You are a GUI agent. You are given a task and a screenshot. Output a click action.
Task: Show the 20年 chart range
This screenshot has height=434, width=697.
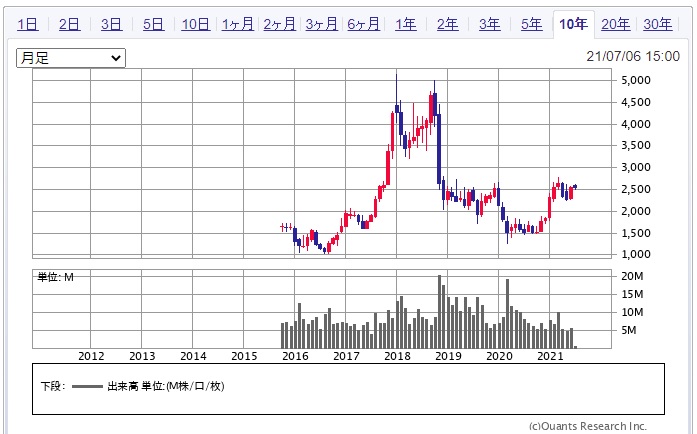[616, 24]
